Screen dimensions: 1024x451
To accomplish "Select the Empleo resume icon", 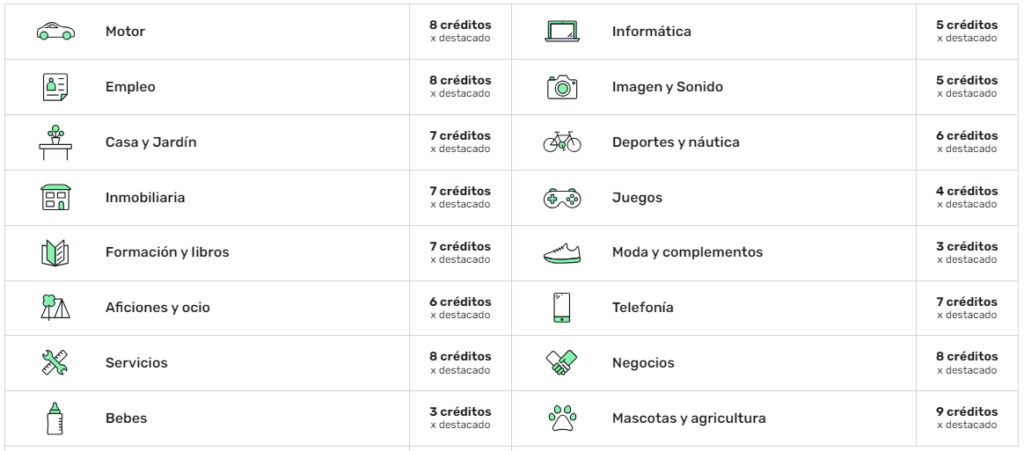I will [56, 87].
